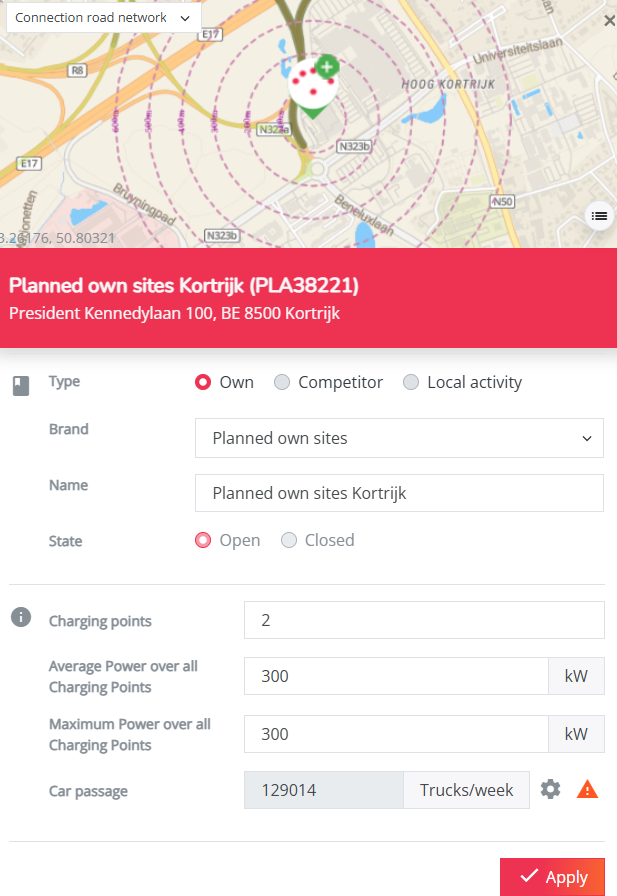Click into the Name input field
This screenshot has height=896, width=617.
pyautogui.click(x=399, y=493)
